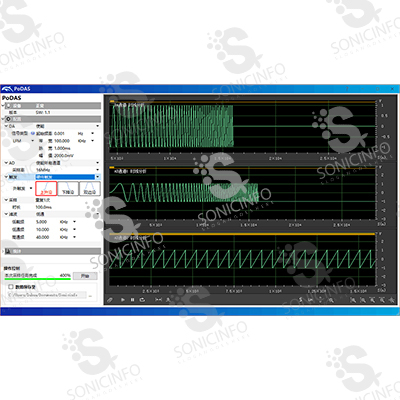Click the save path input field

(47, 295)
